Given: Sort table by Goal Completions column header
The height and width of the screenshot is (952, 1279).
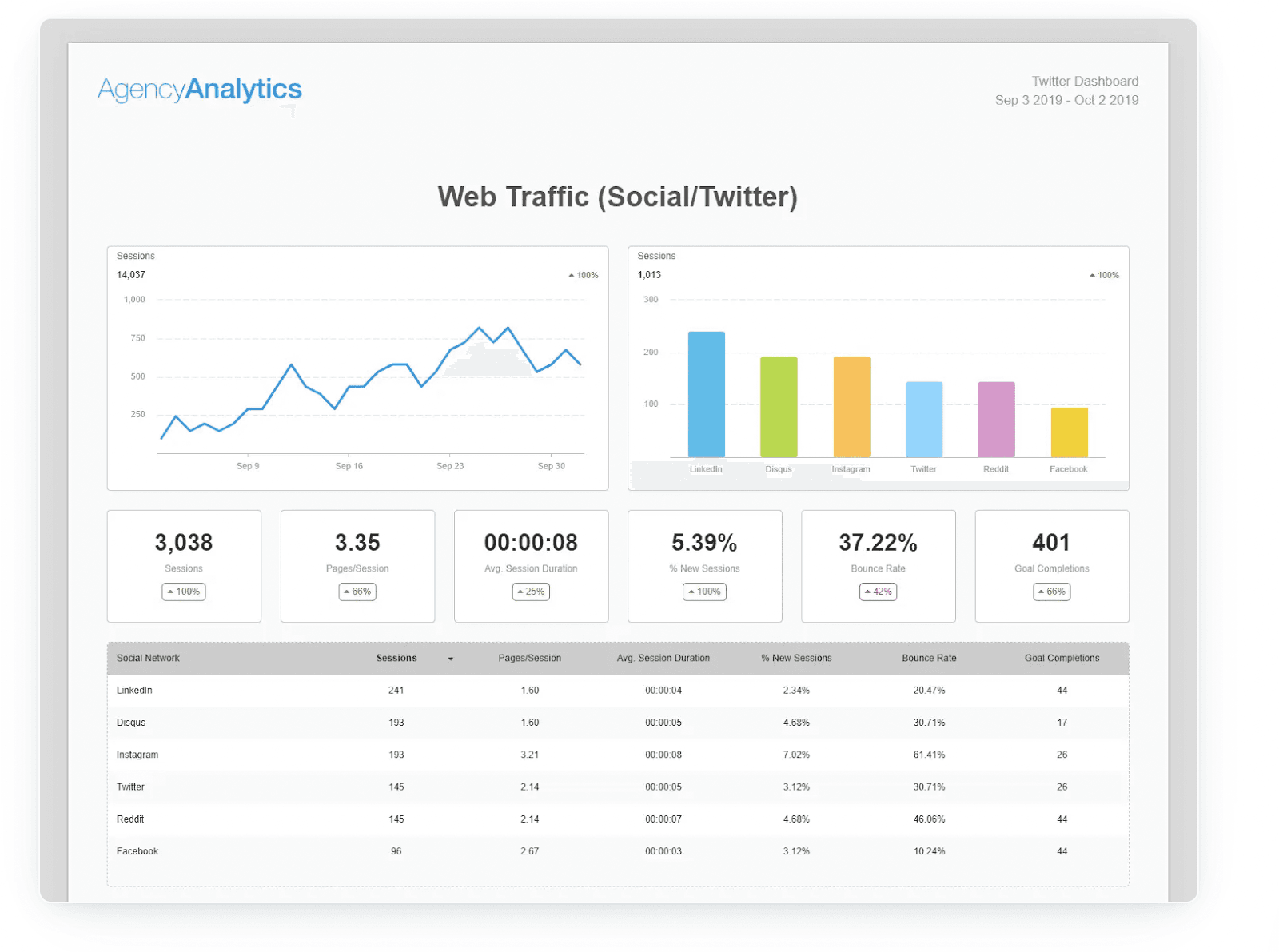Looking at the screenshot, I should click(x=1062, y=658).
